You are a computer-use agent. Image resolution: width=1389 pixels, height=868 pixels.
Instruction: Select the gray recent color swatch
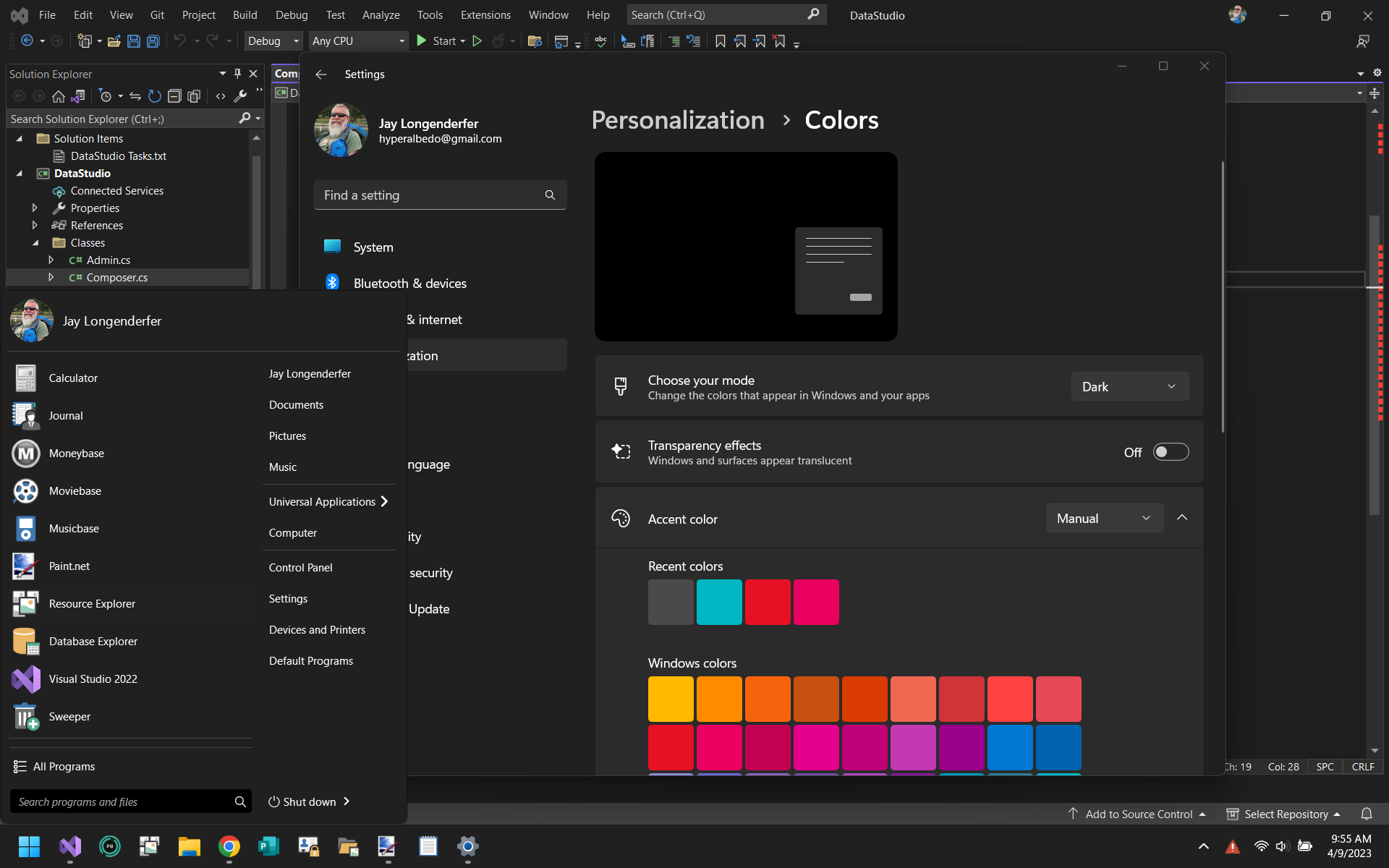671,602
